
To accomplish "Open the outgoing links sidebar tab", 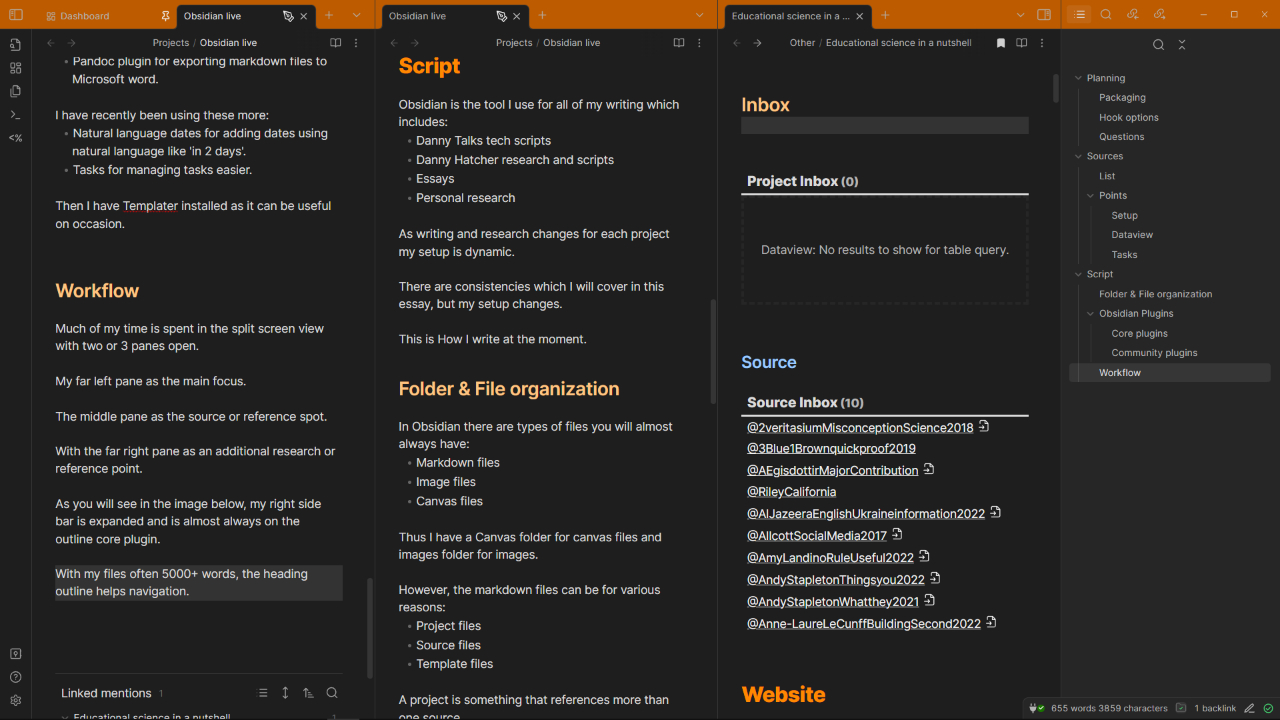I will tap(1160, 15).
